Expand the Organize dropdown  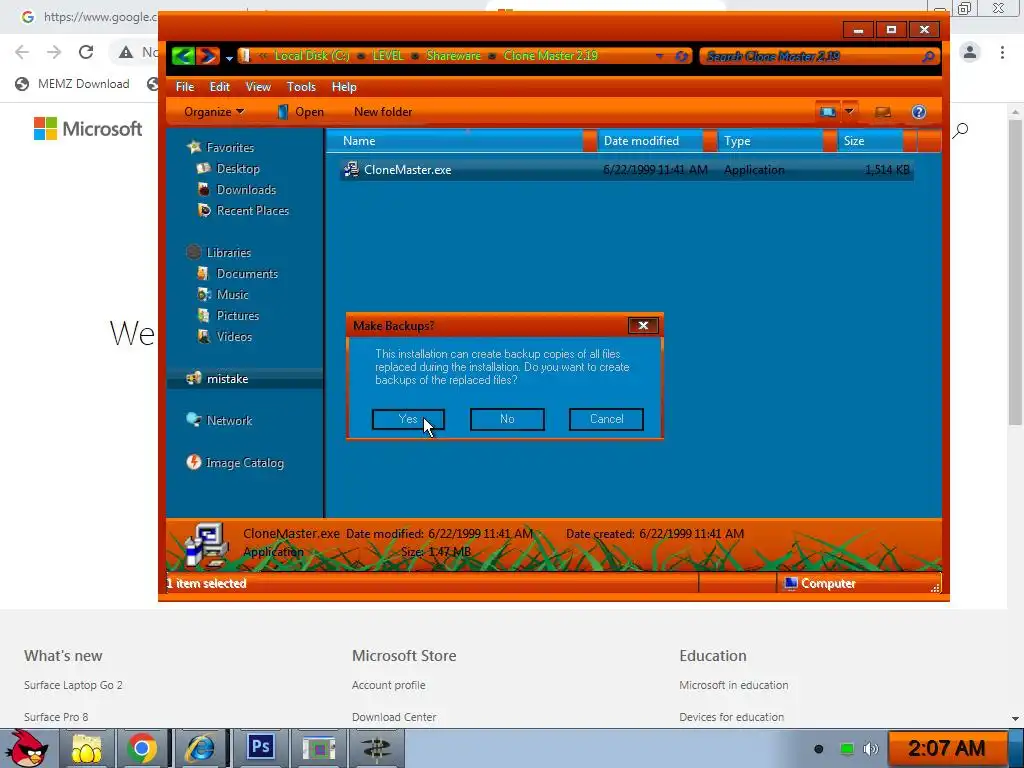point(214,112)
